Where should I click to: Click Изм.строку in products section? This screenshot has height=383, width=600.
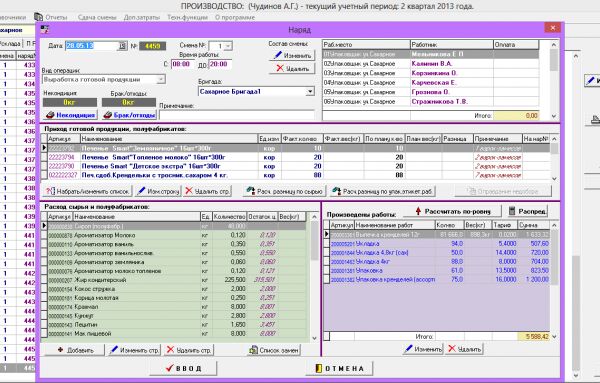[158, 191]
